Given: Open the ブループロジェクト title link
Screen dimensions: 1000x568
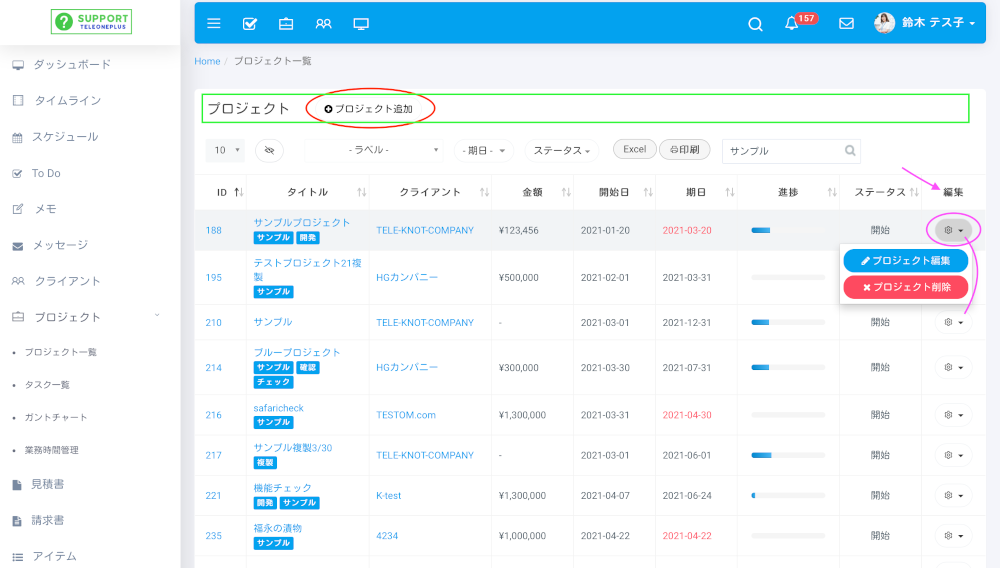Looking at the screenshot, I should coord(297,353).
